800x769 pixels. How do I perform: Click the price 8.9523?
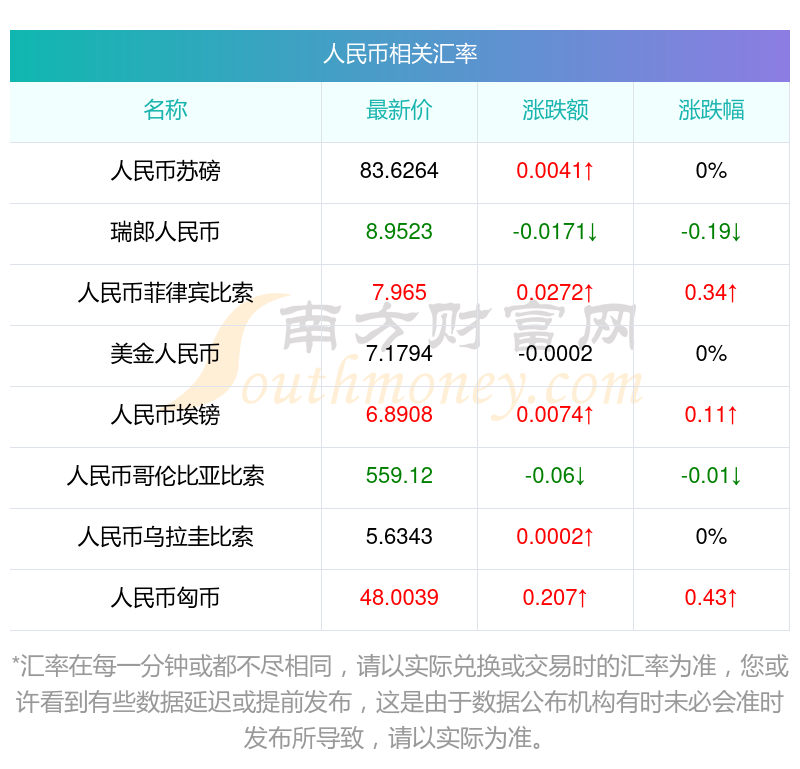click(399, 232)
